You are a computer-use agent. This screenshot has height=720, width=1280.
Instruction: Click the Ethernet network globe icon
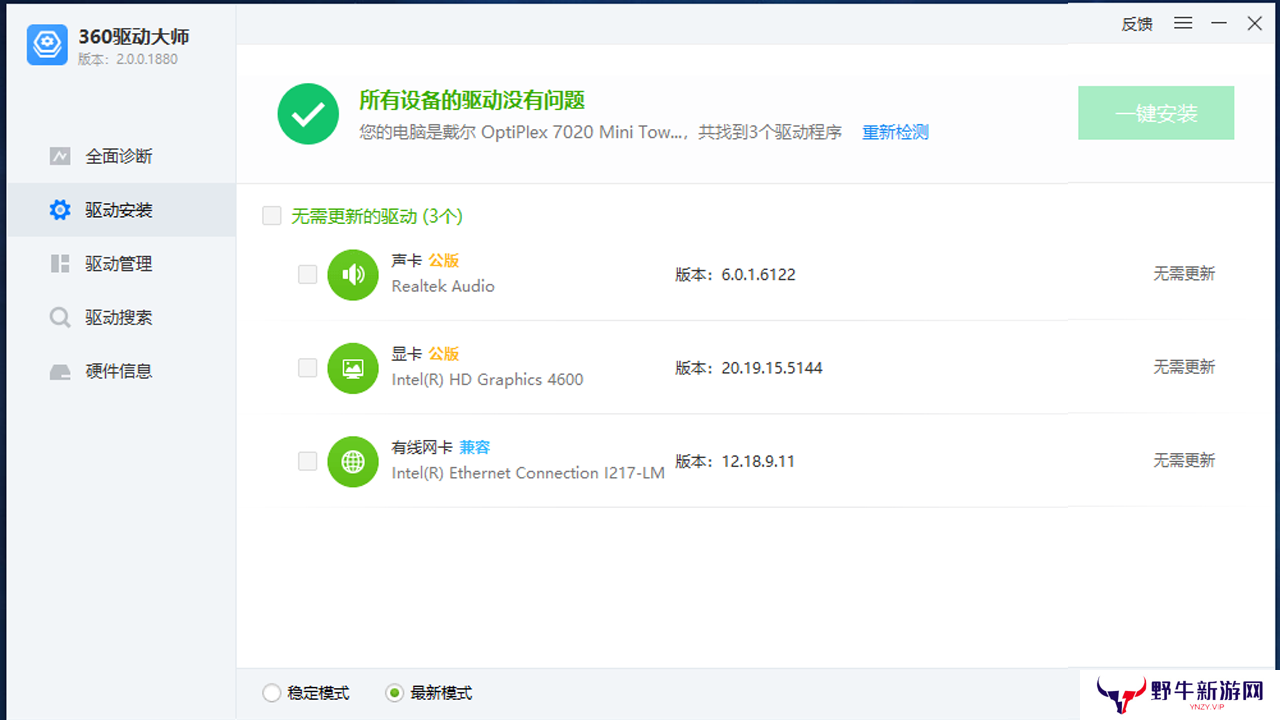353,461
